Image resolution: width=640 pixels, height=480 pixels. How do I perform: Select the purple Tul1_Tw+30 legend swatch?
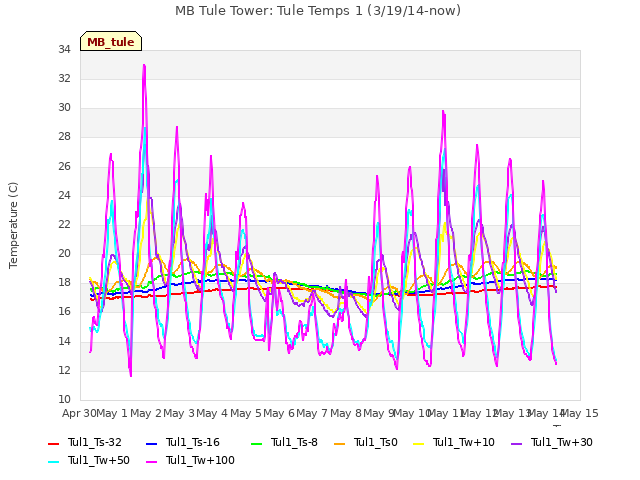[x=516, y=443]
